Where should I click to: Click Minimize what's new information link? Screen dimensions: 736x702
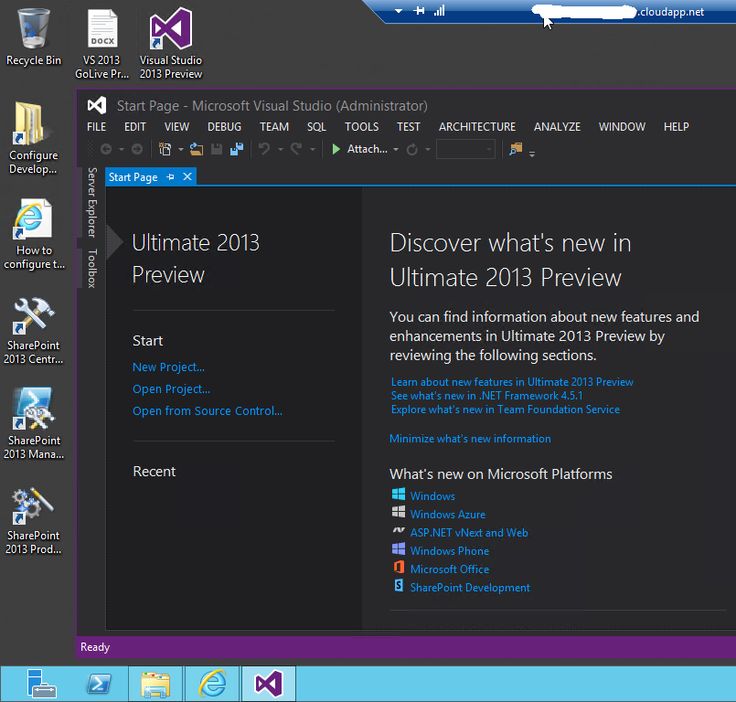click(x=470, y=438)
